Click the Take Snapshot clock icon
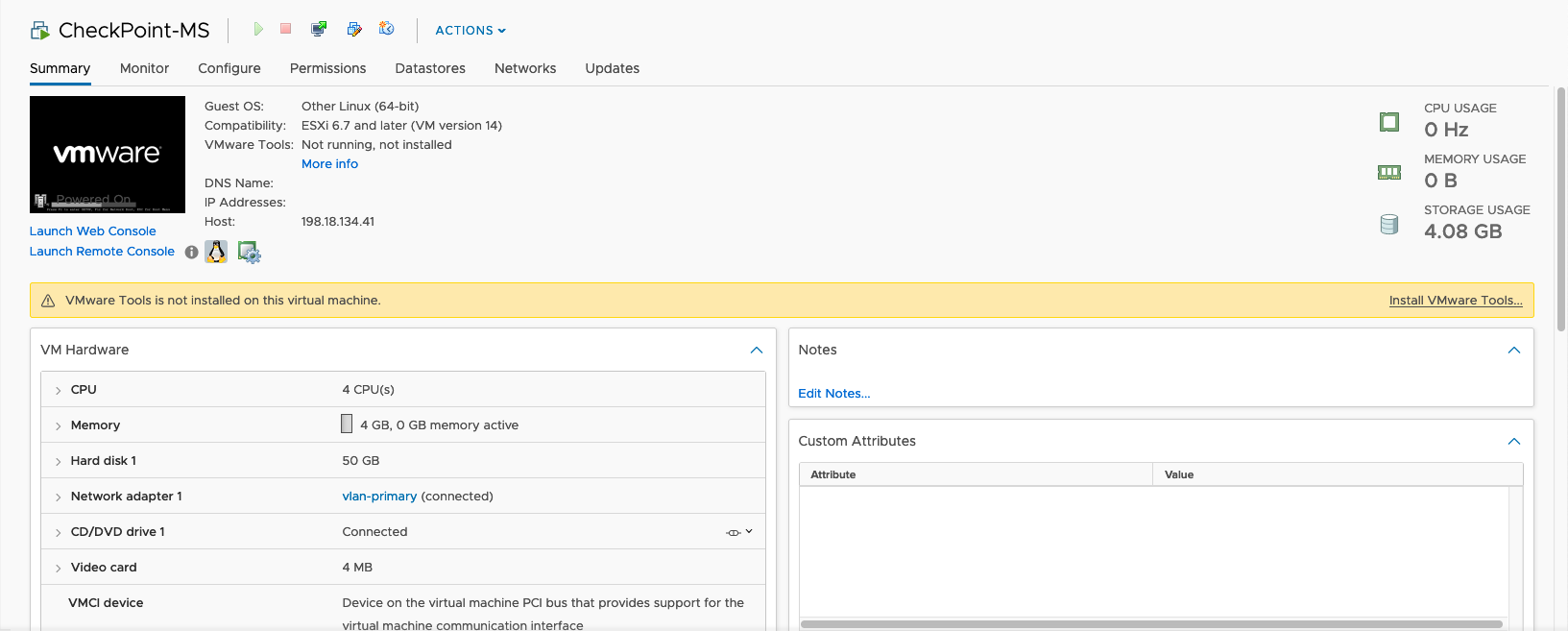Viewport: 1568px width, 631px height. [387, 29]
